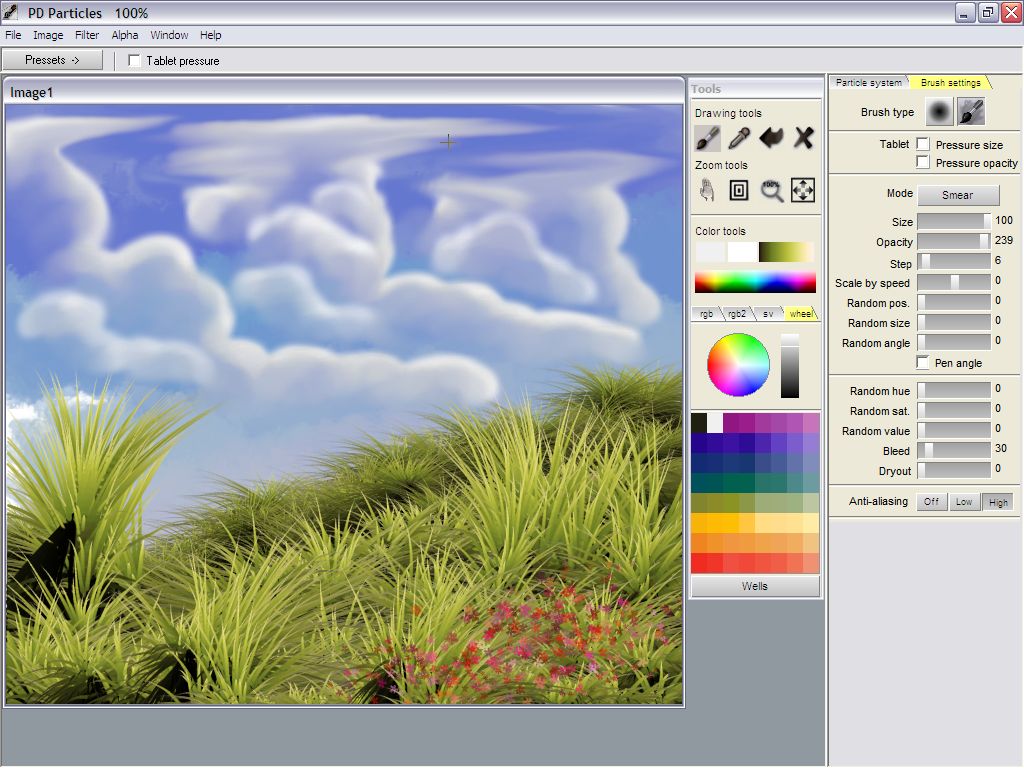Screen dimensions: 1024x768
Task: Toggle the Pressure size checkbox
Action: click(923, 145)
